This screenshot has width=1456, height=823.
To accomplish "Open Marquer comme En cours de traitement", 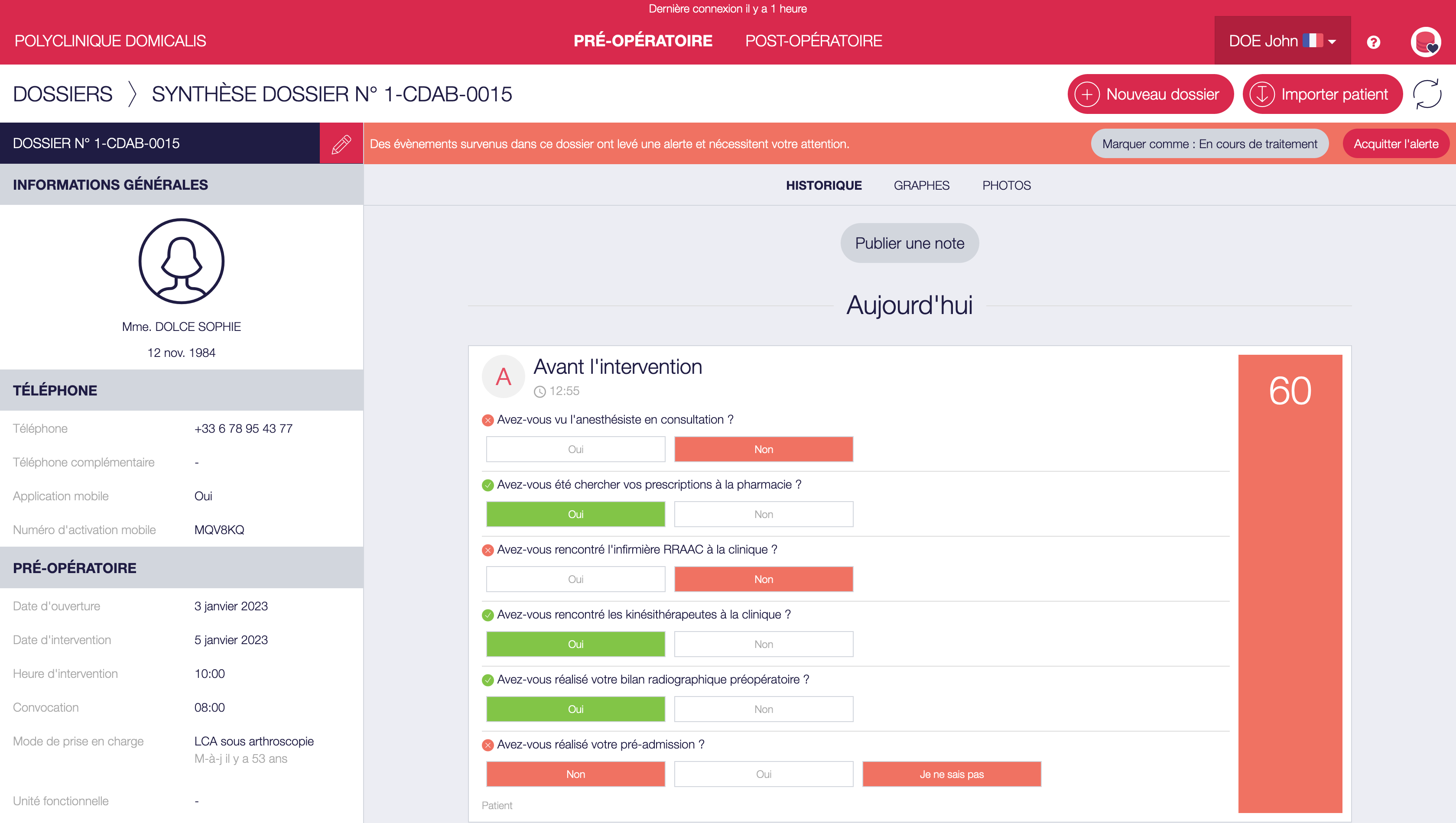I will [1209, 143].
